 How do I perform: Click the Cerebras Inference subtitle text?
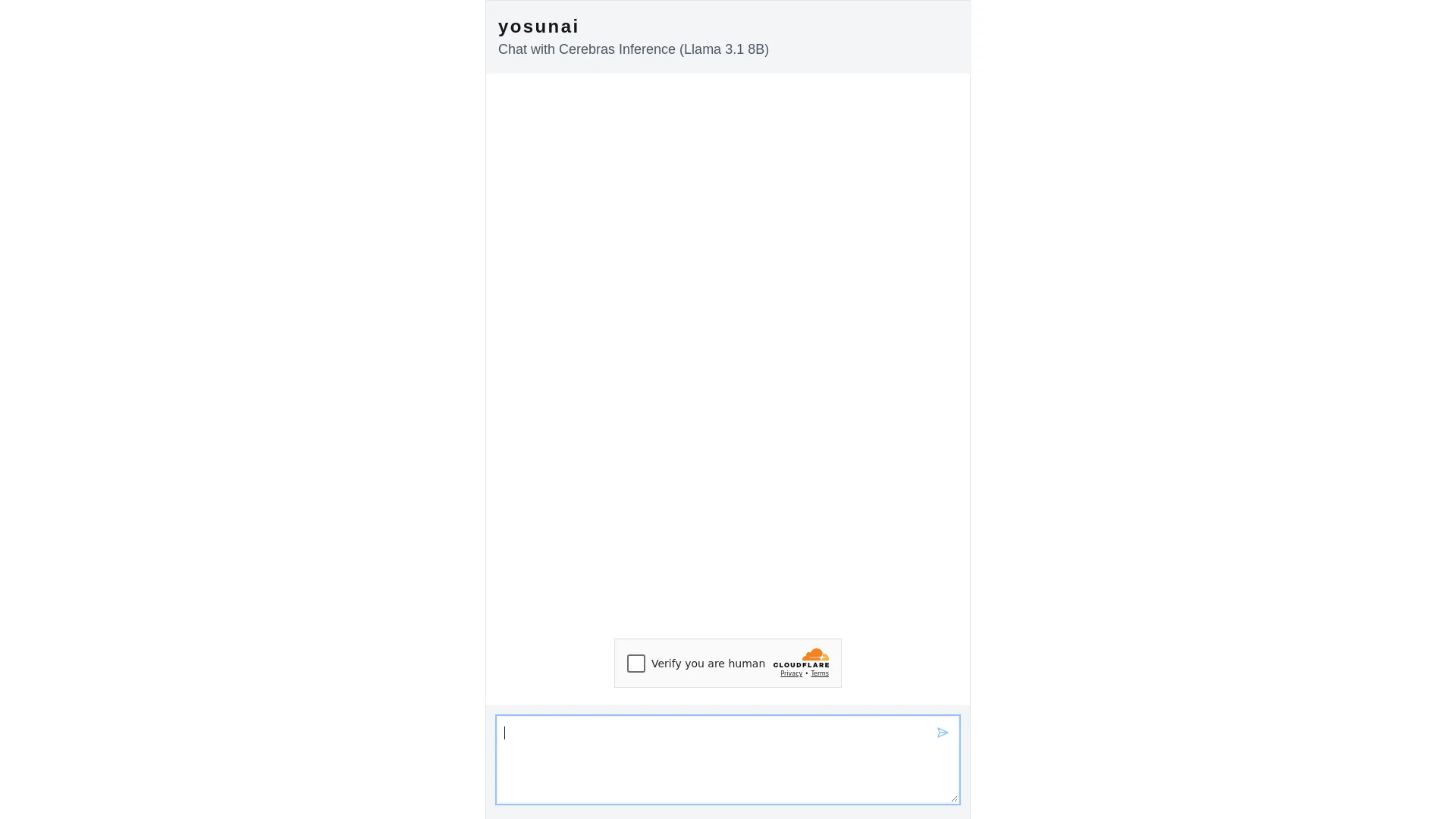[x=633, y=49]
